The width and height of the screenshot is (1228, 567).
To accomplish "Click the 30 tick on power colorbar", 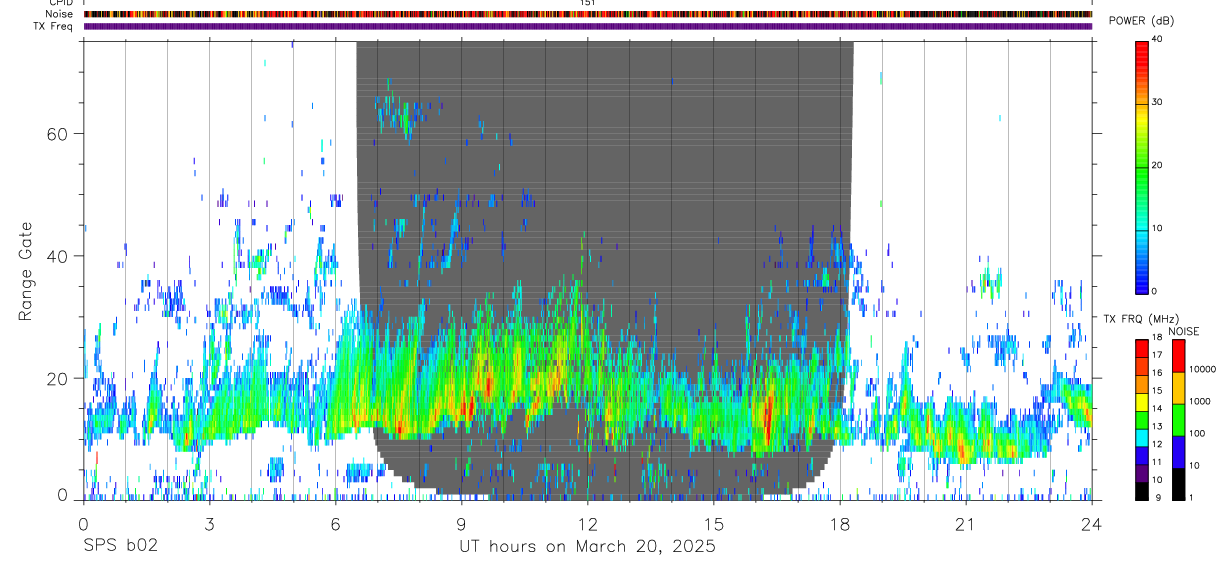I will (x=1158, y=102).
